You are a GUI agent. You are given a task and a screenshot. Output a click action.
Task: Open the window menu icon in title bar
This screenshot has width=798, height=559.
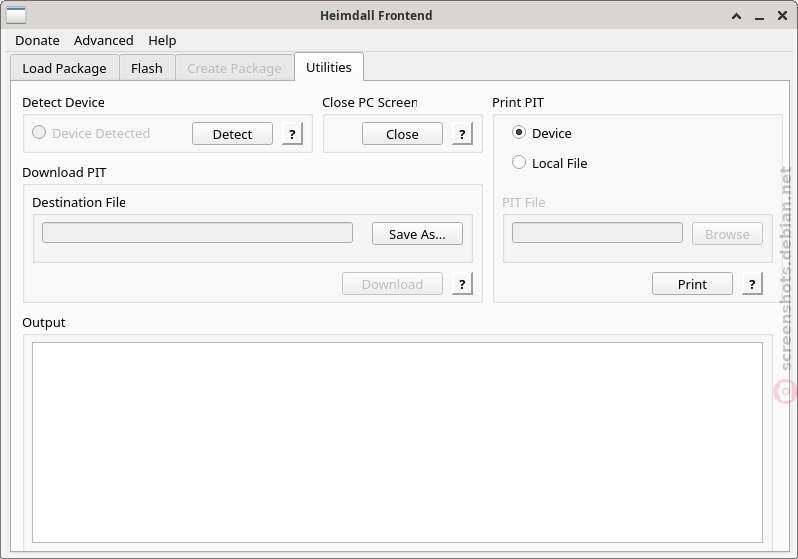16,15
